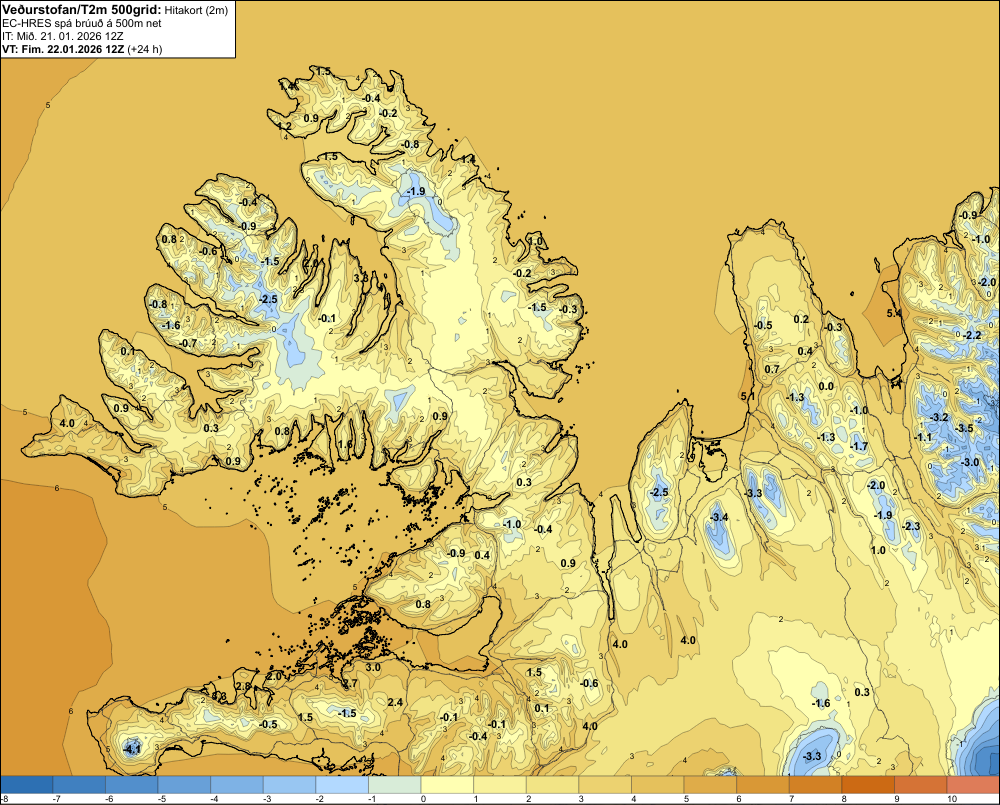Viewport: 1000px width, 805px height.
Task: Click the legend tick label '-8'
Action: pos(5,799)
